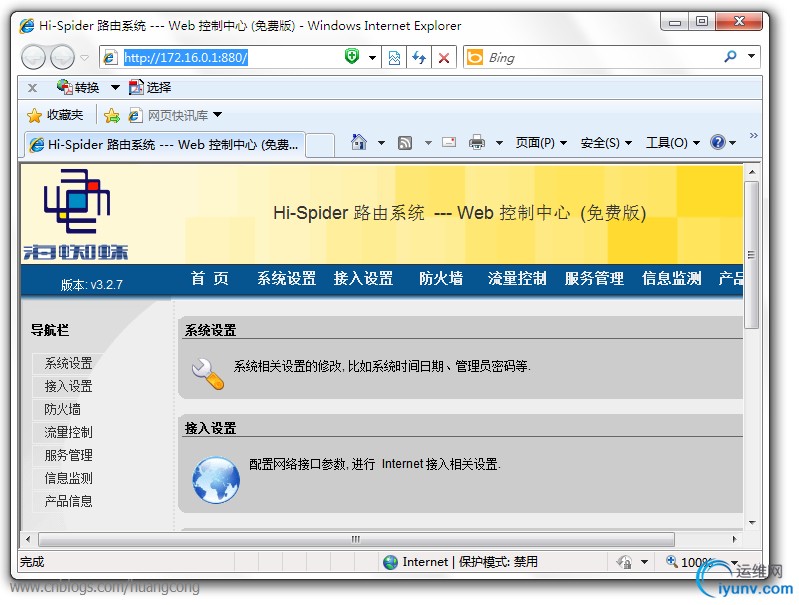Click the Hi-Spider 海蜘蛛 logo
This screenshot has width=799, height=605.
pos(76,214)
